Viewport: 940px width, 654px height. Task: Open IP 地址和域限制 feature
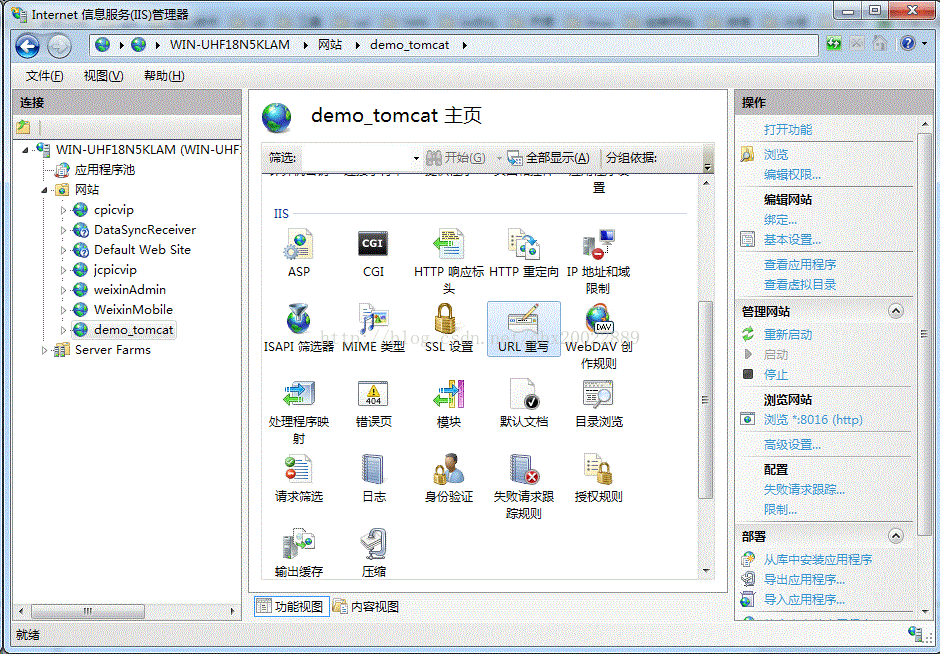598,261
